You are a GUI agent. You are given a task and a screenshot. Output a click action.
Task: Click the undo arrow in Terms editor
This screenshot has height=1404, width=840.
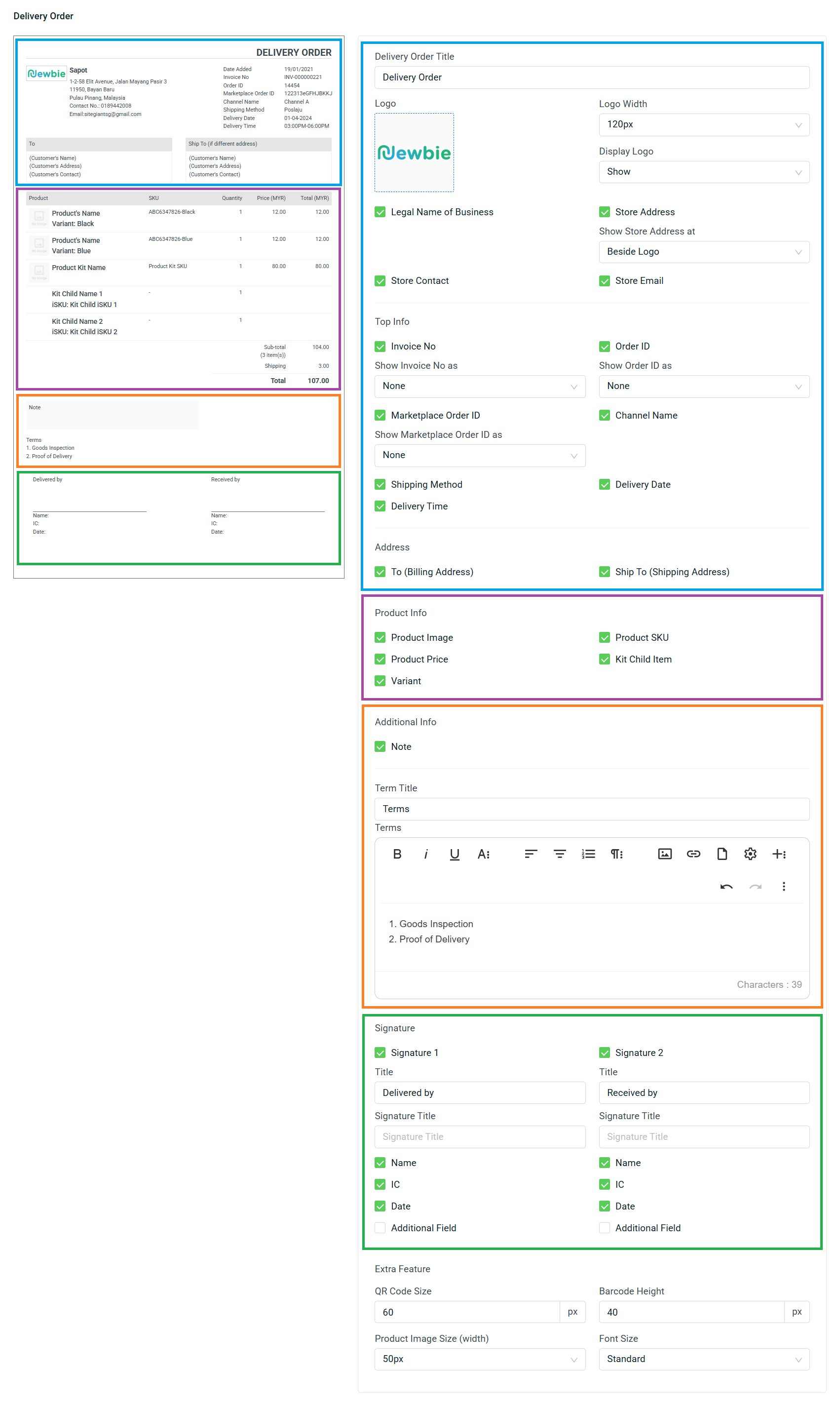point(726,887)
